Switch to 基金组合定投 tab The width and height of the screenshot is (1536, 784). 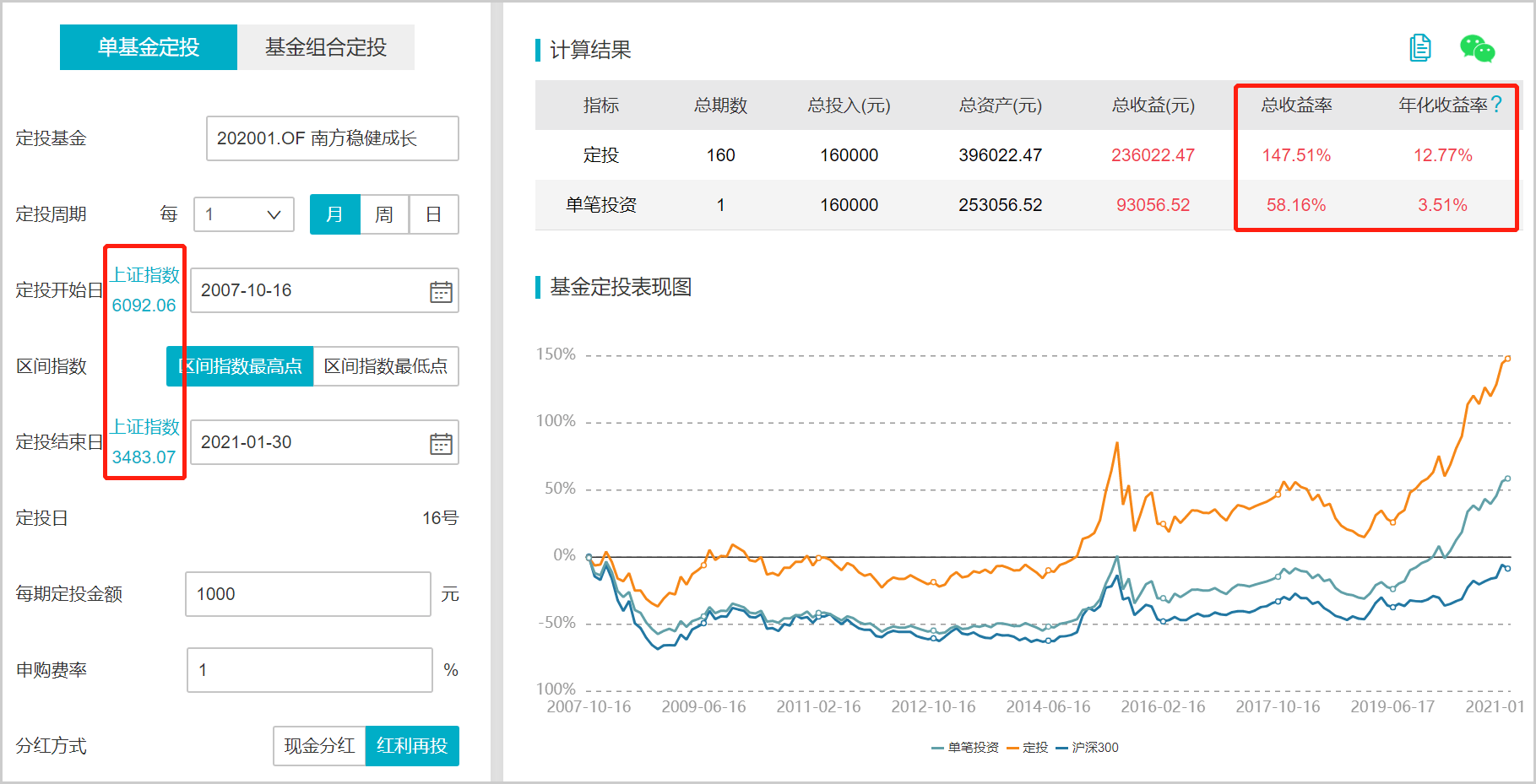coord(326,47)
